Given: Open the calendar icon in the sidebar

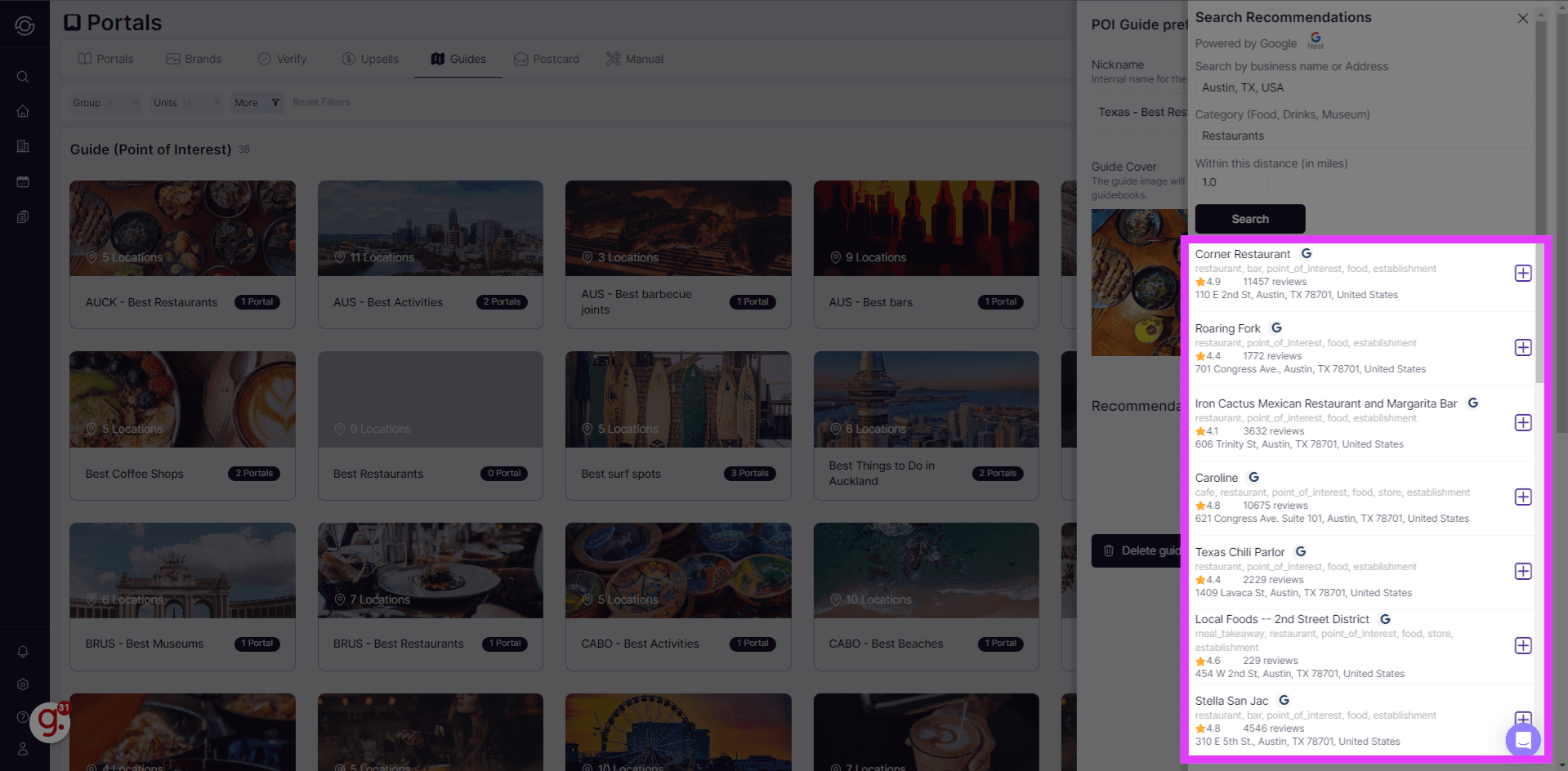Looking at the screenshot, I should click(x=22, y=181).
